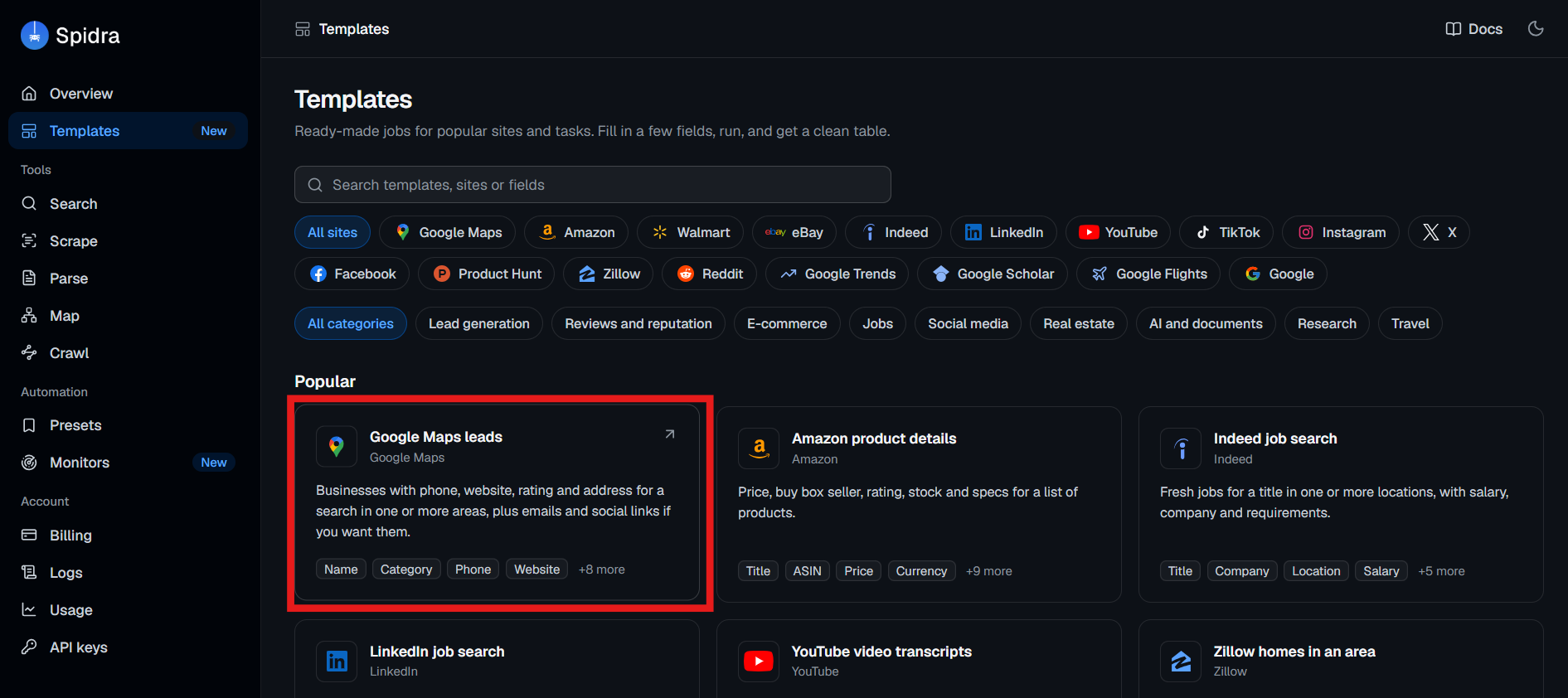Click the Google Scholar site filter

click(x=993, y=274)
